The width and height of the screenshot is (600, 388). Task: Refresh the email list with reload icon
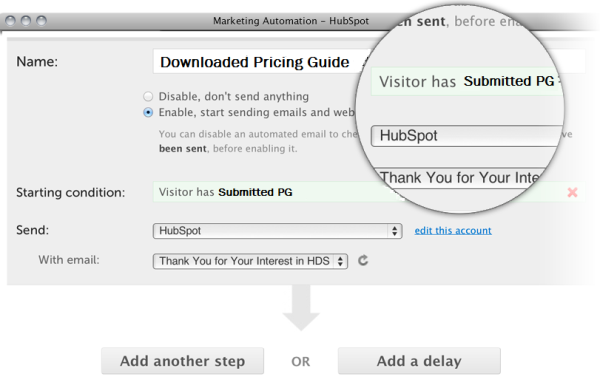click(x=363, y=261)
